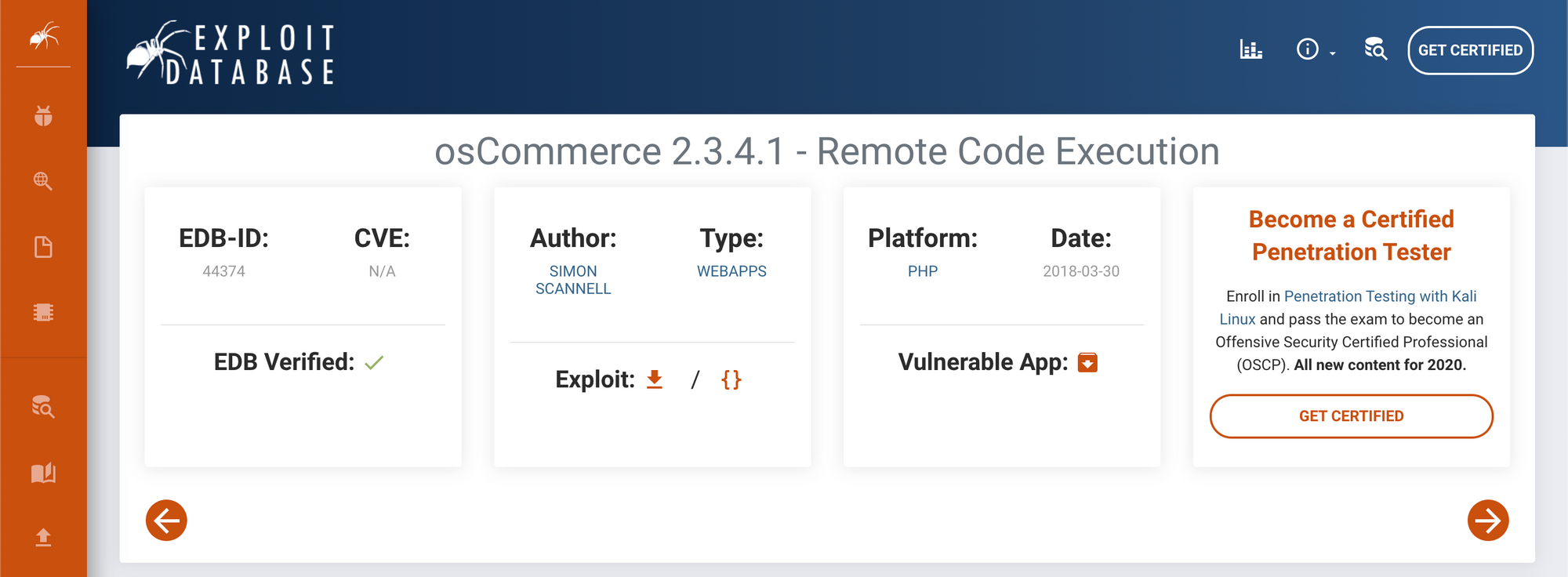View raw exploit via curly braces icon
Screen dimensions: 1568x577
coord(731,379)
